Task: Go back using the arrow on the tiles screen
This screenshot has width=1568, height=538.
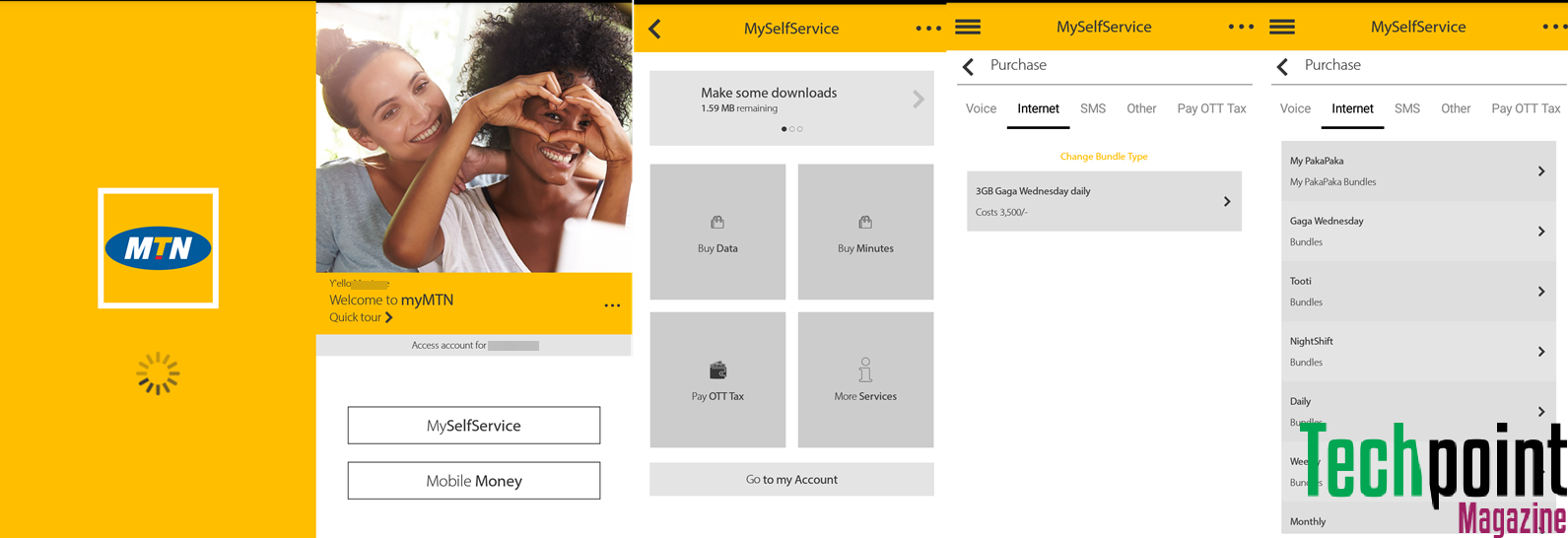Action: 654,29
